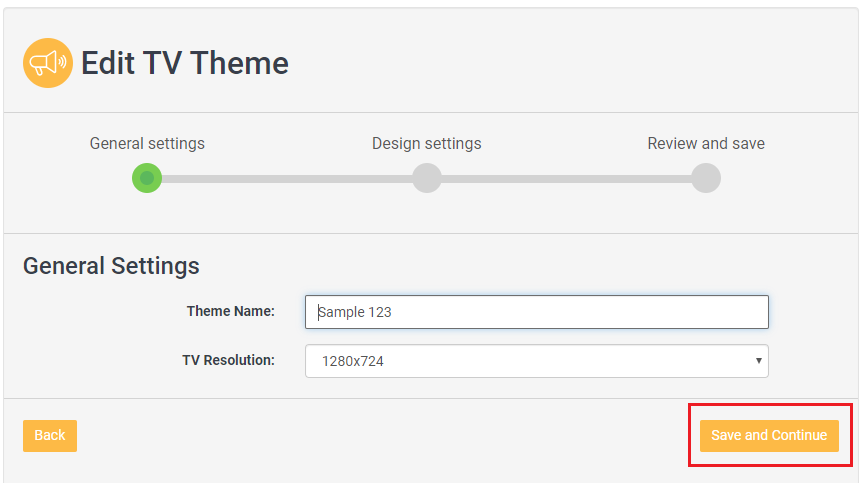Go to the General settings step label
Image resolution: width=862 pixels, height=483 pixels.
coord(147,143)
